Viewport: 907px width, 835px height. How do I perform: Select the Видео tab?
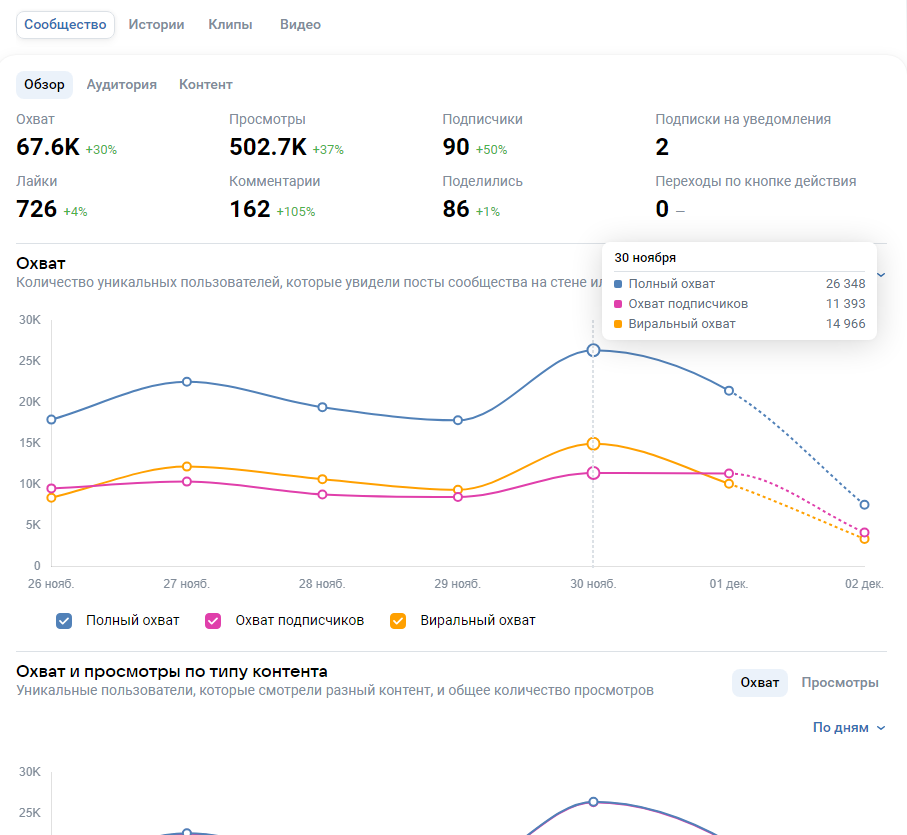point(300,25)
